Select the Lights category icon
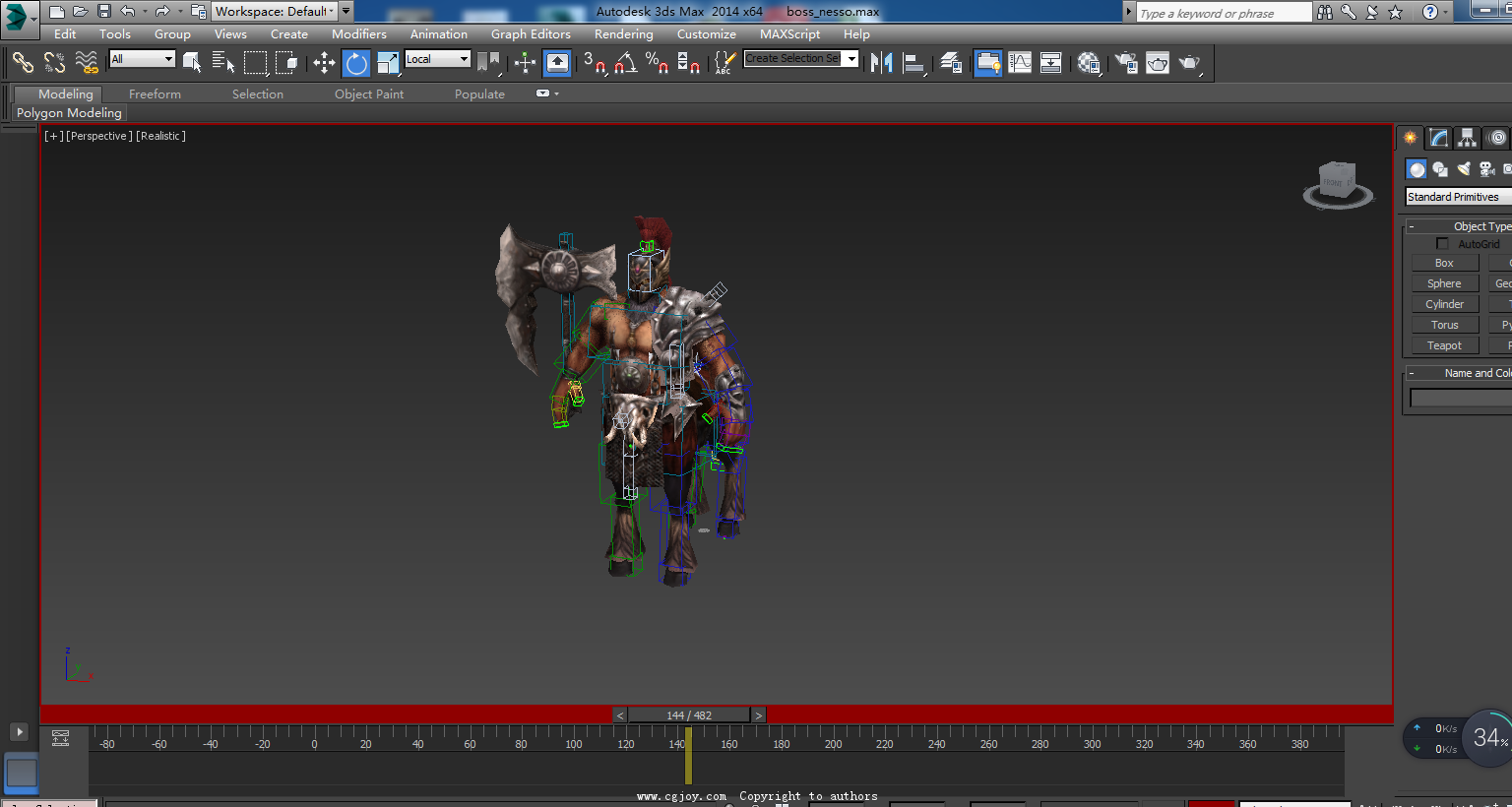 coord(1464,169)
